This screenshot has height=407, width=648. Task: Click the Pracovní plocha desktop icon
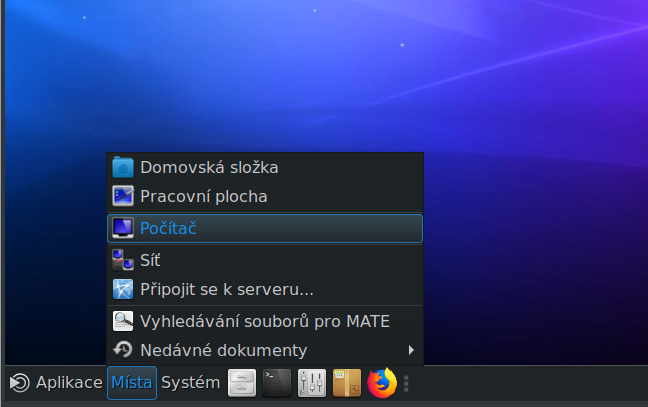[123, 196]
